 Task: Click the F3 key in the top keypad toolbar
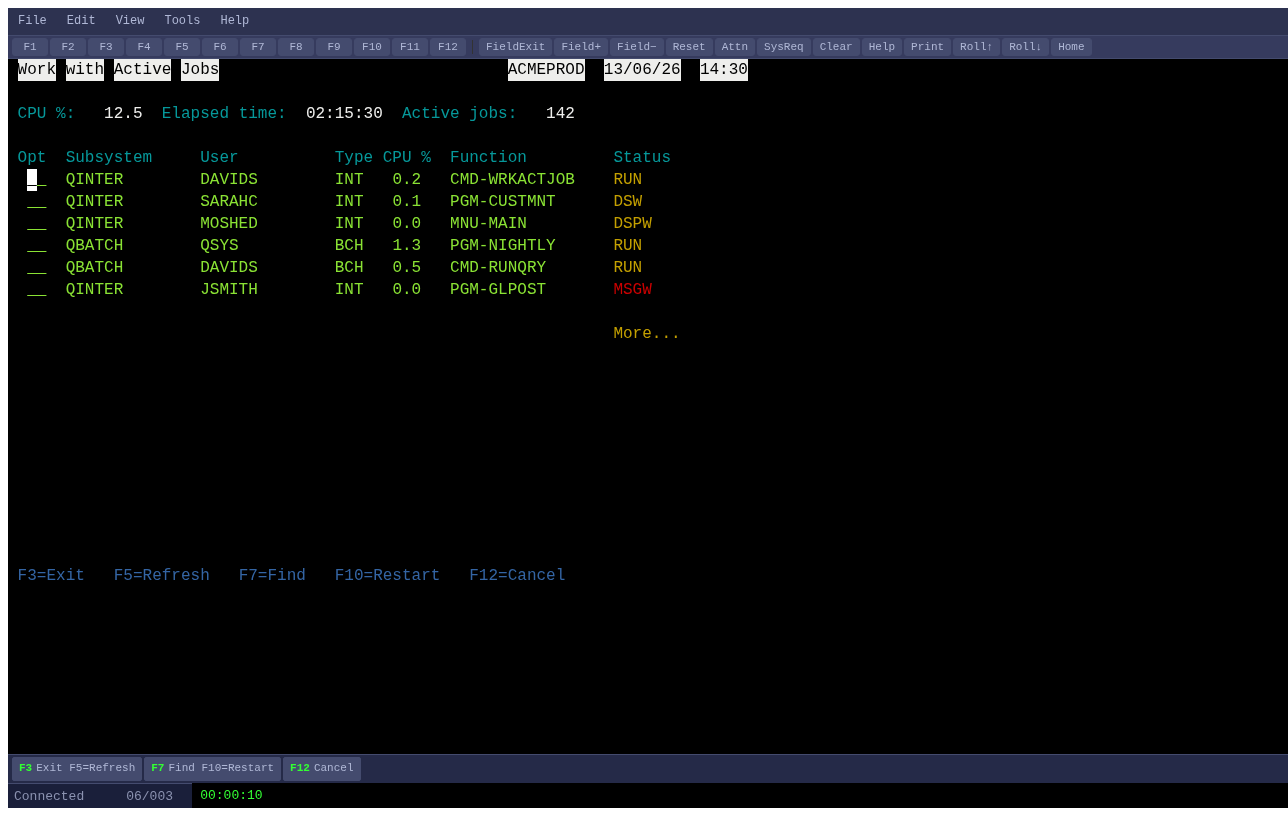tap(106, 47)
